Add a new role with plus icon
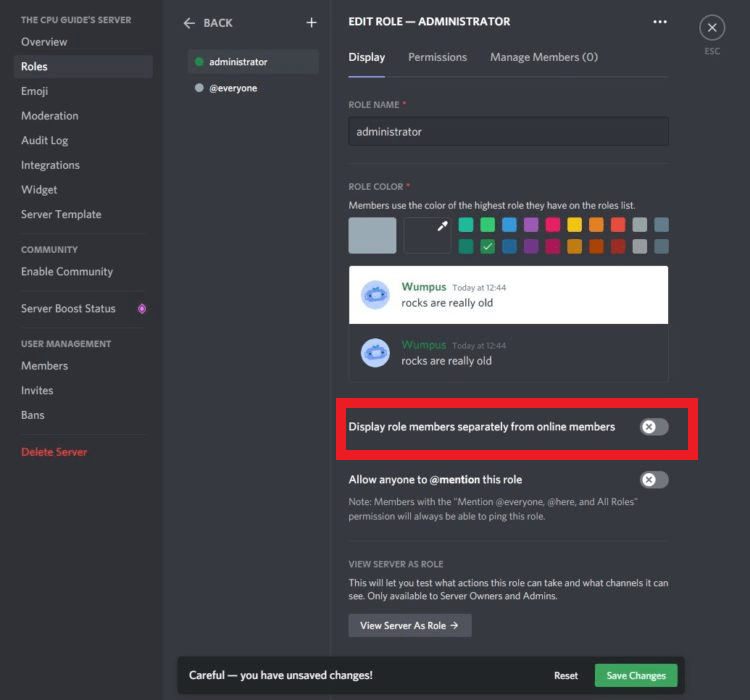750x700 pixels. click(x=311, y=22)
